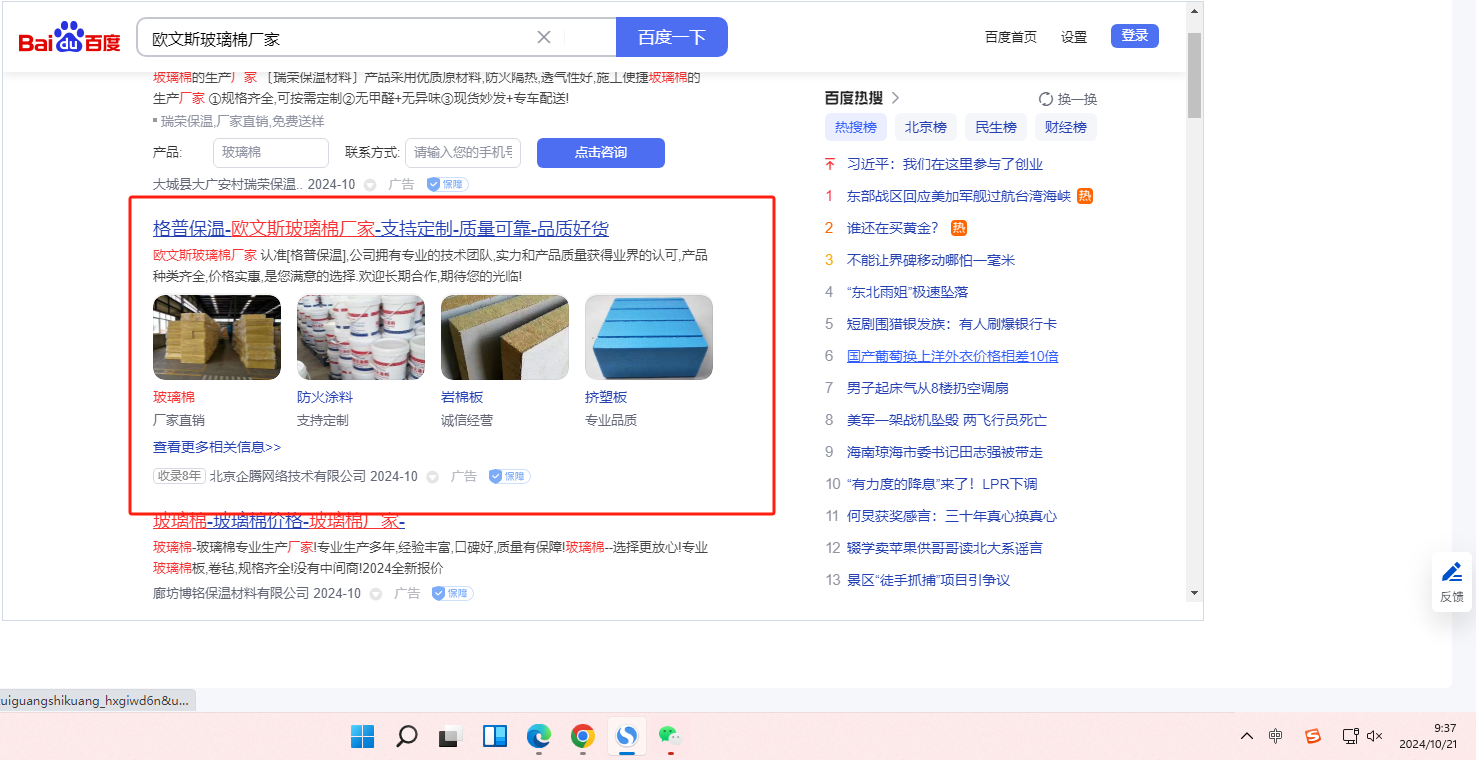Screen dimensions: 1476x760
Task: Open the 格普保温-欧文斯玻璃棉厂家 result title
Action: (x=381, y=228)
